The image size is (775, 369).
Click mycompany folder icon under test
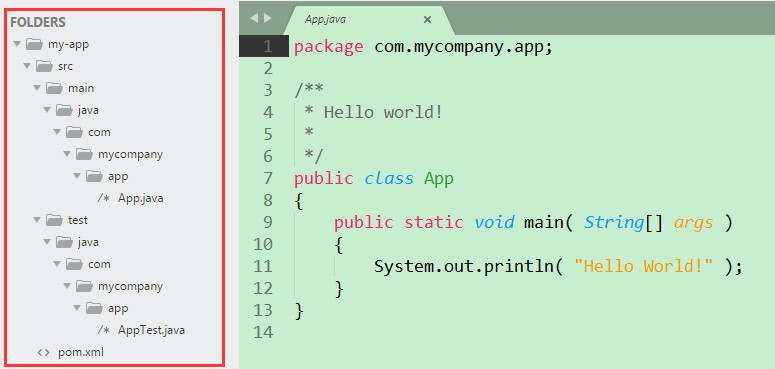pos(84,286)
